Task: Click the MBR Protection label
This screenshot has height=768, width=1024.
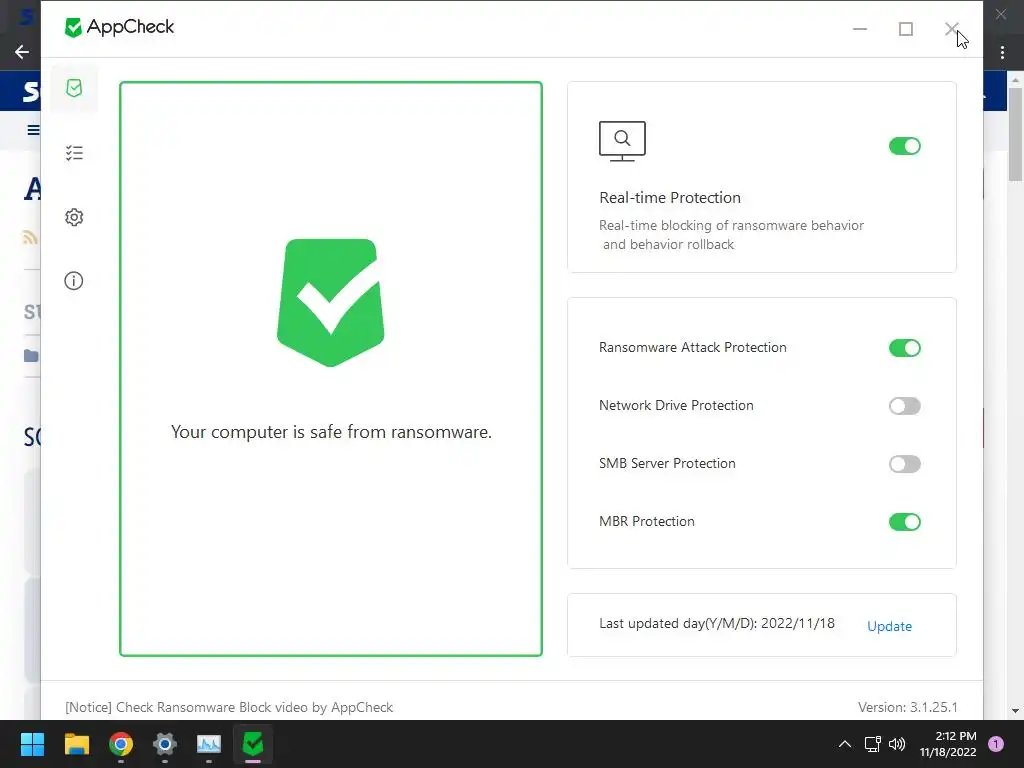Action: [647, 521]
